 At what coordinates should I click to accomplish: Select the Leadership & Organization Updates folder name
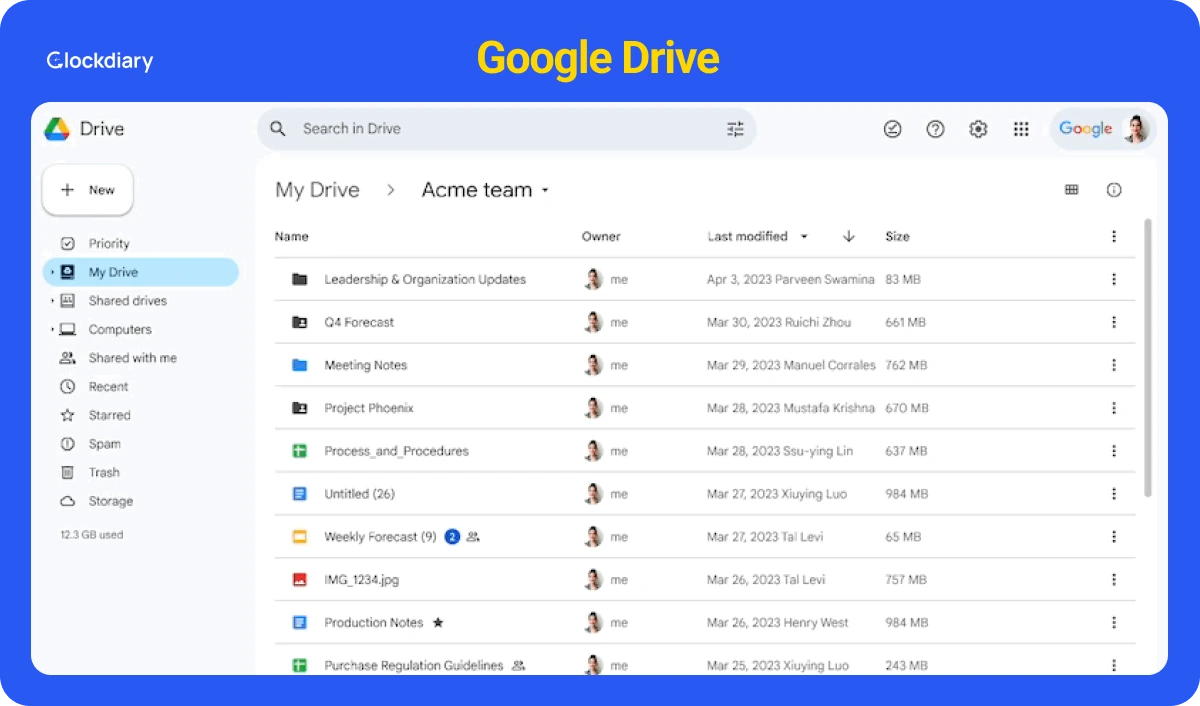(x=425, y=280)
